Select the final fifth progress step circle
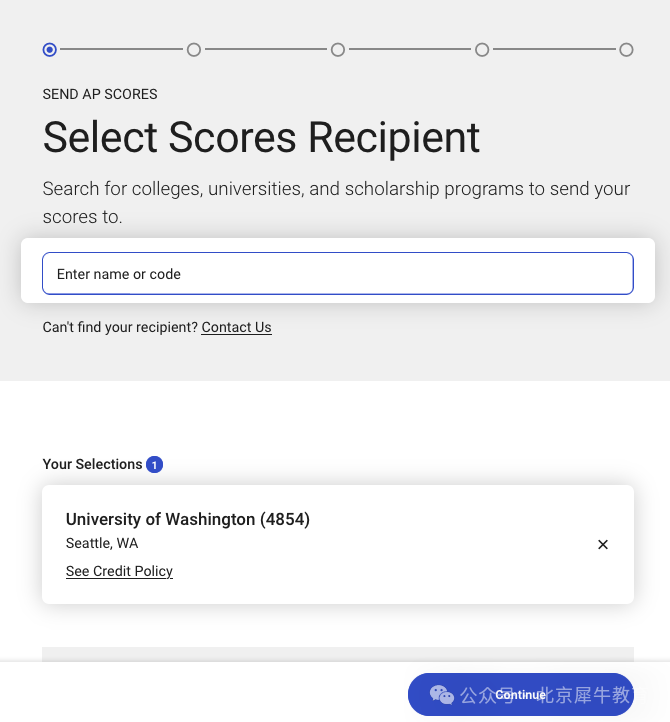 [x=626, y=49]
